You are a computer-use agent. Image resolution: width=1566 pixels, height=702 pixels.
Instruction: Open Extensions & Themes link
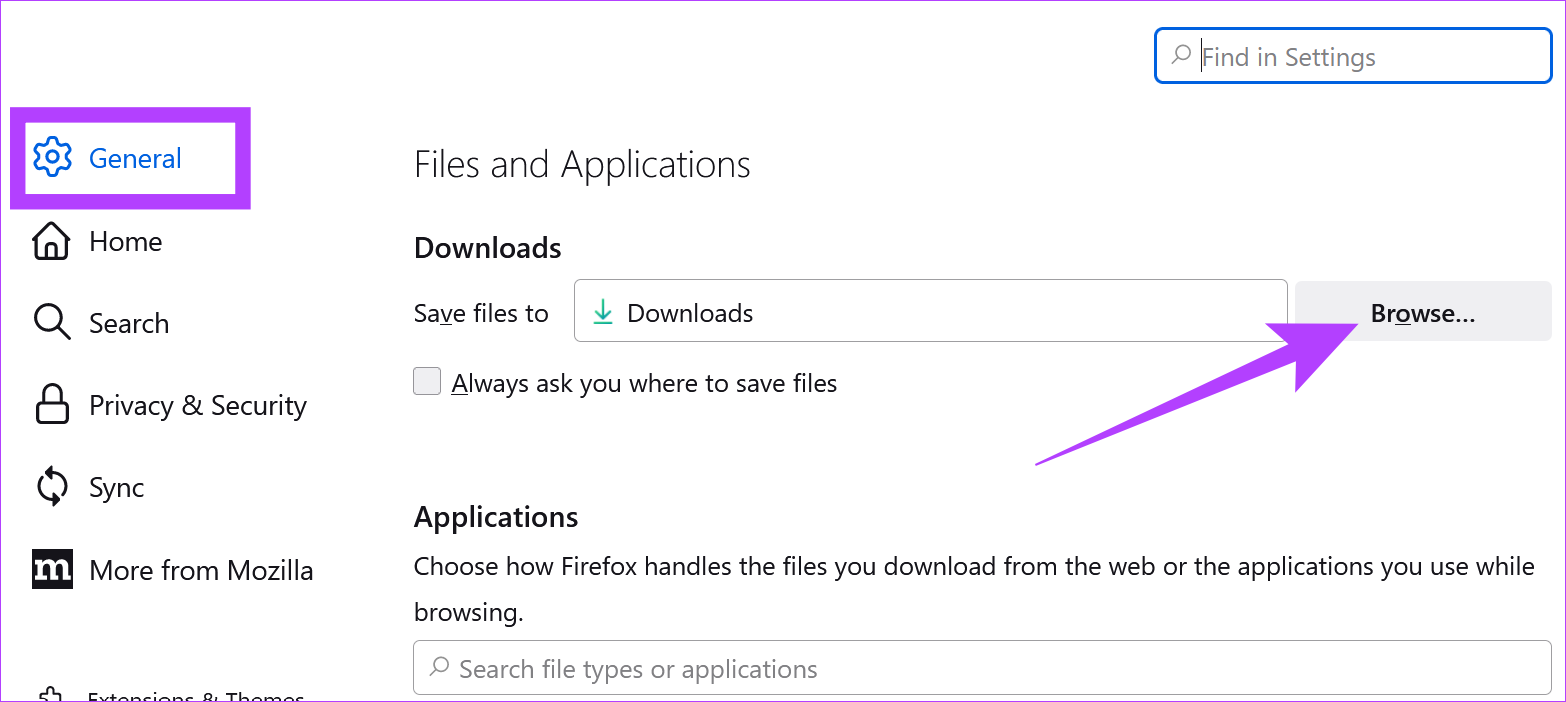[x=195, y=696]
